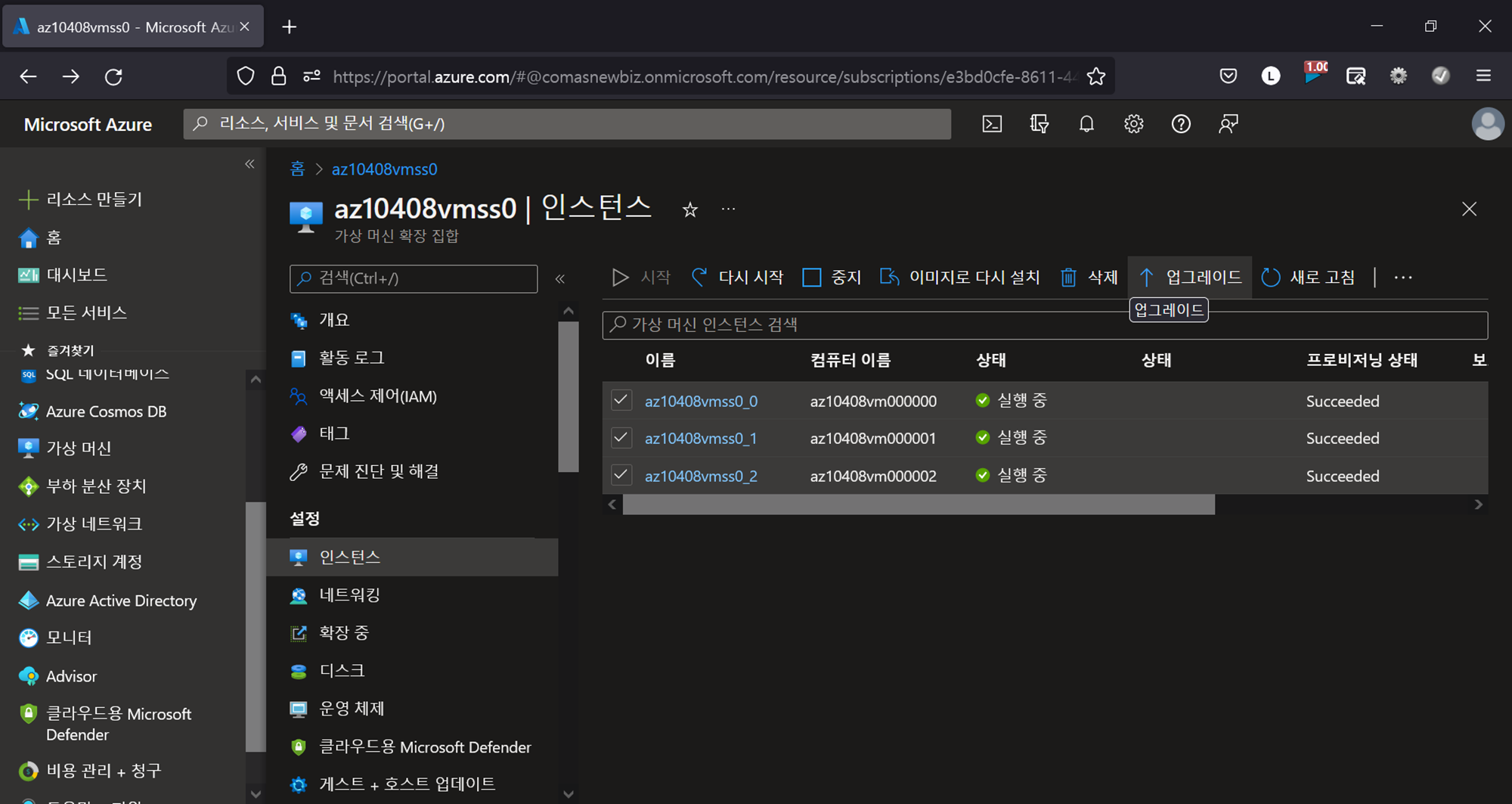This screenshot has height=804, width=1512.
Task: Open the help question mark
Action: tap(1181, 124)
